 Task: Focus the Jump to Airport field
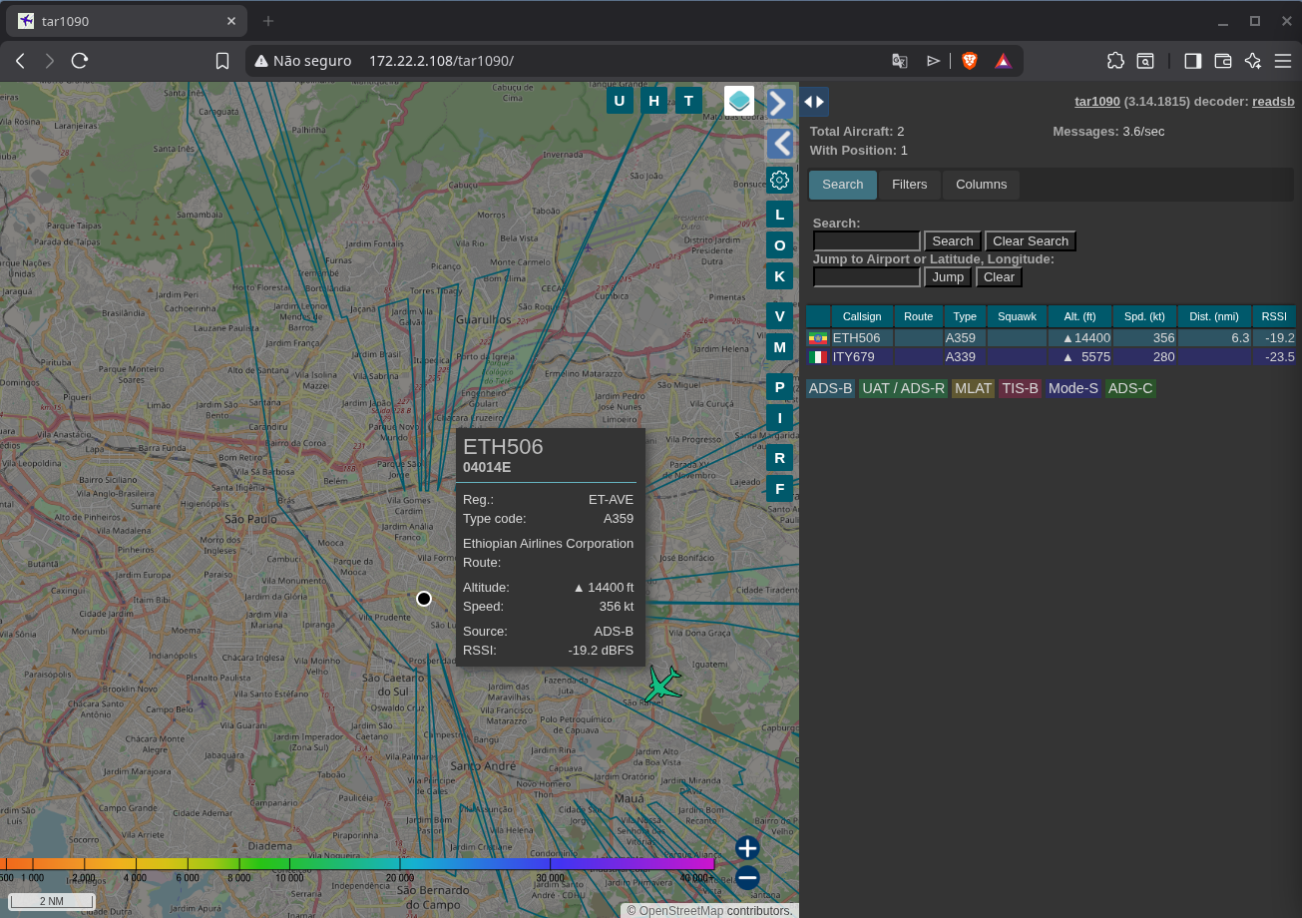(866, 277)
